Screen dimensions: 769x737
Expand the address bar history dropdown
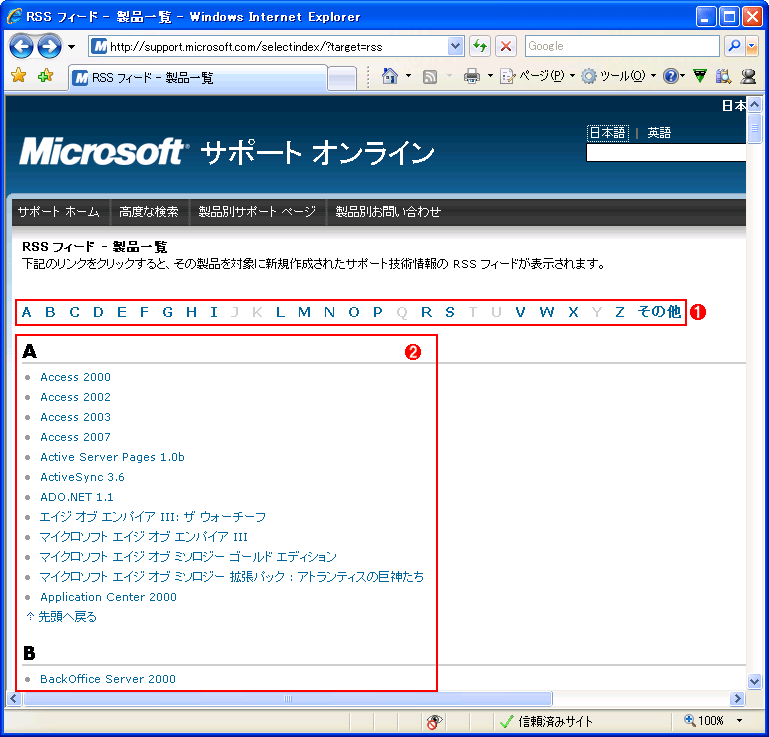[x=456, y=47]
